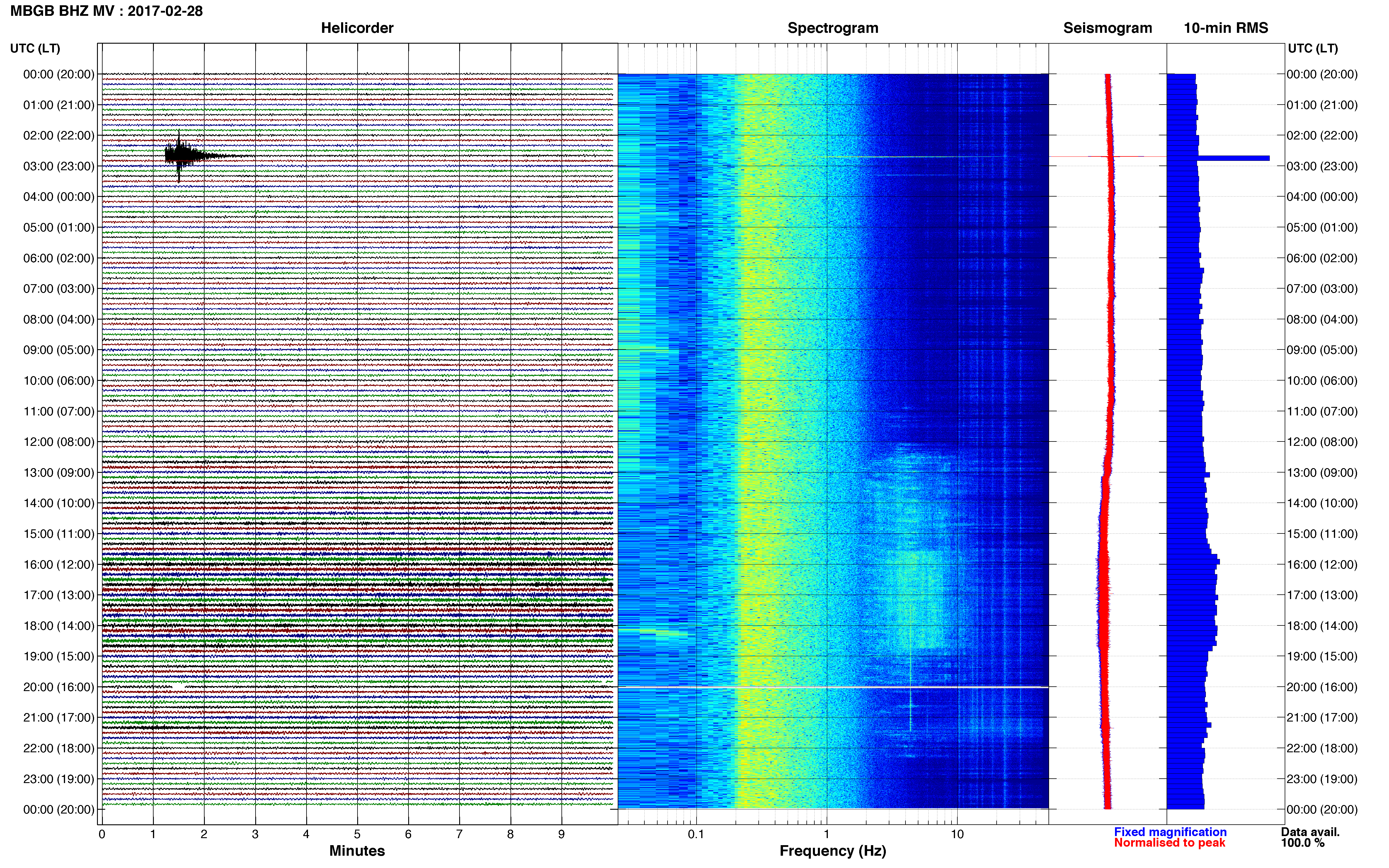Screen dimensions: 1389x868
Task: Click the left '20:00 (16:00)' time label
Action: (59, 687)
